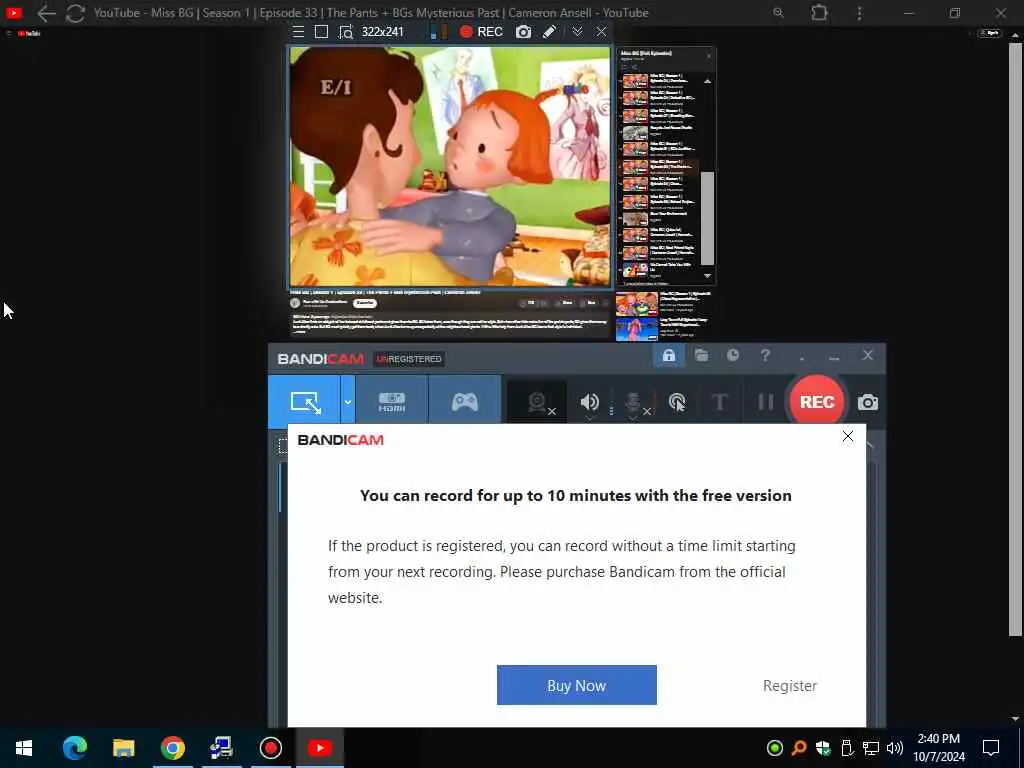Screen dimensions: 1024x768
Task: Click the find window magnifier in the recording bar
Action: 345,32
